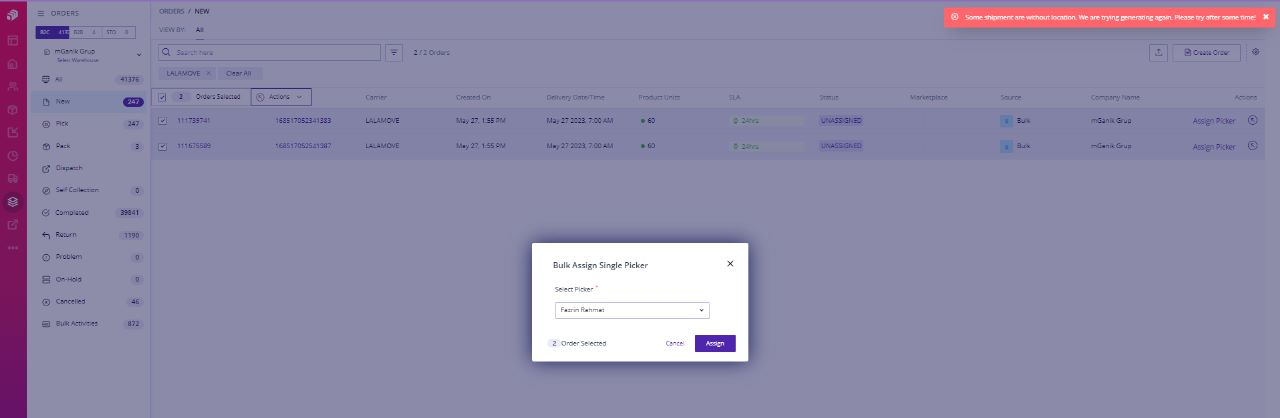Click the Create Order button
Image resolution: width=1280 pixels, height=418 pixels.
point(1206,52)
